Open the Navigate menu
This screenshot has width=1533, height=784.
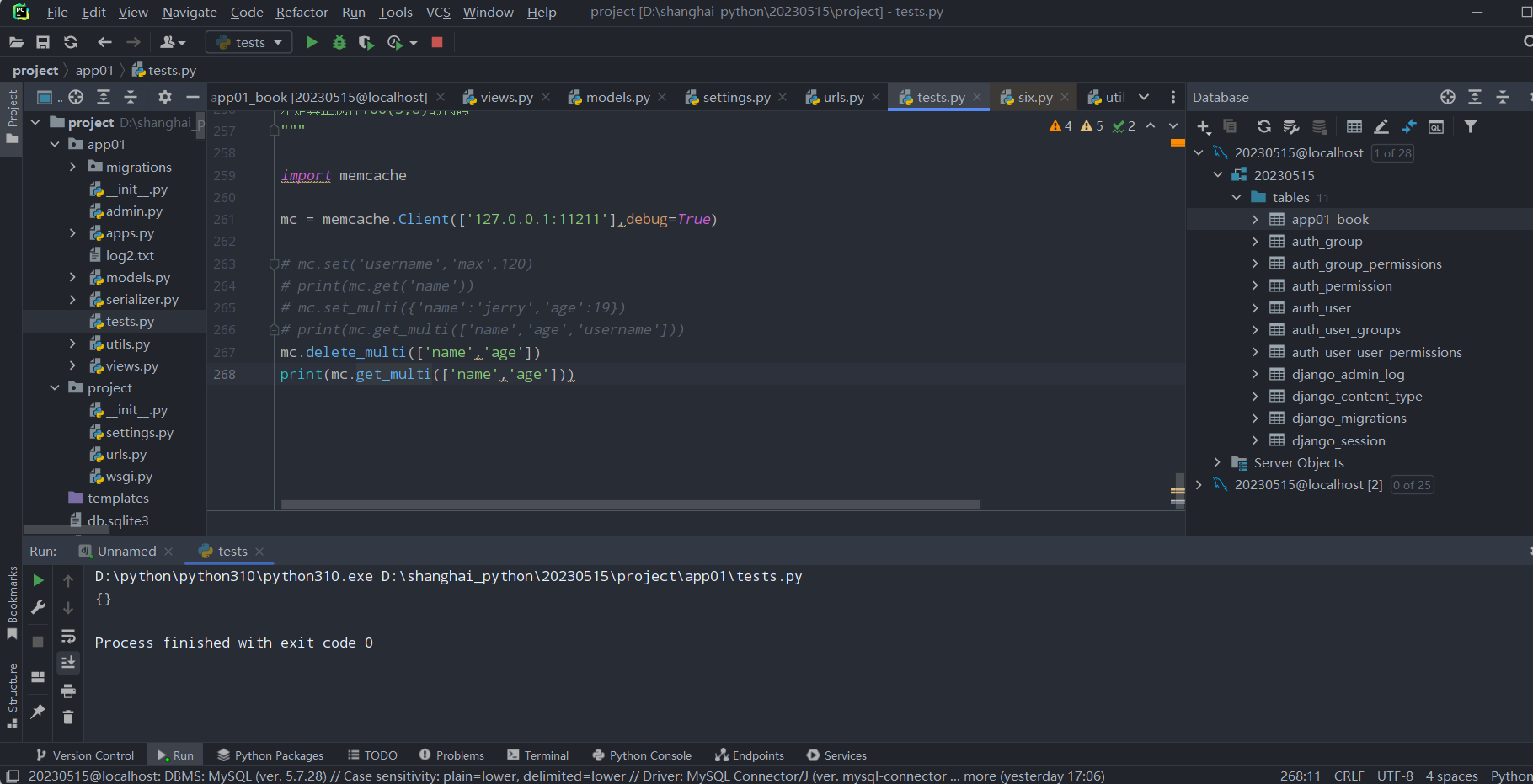pyautogui.click(x=190, y=12)
